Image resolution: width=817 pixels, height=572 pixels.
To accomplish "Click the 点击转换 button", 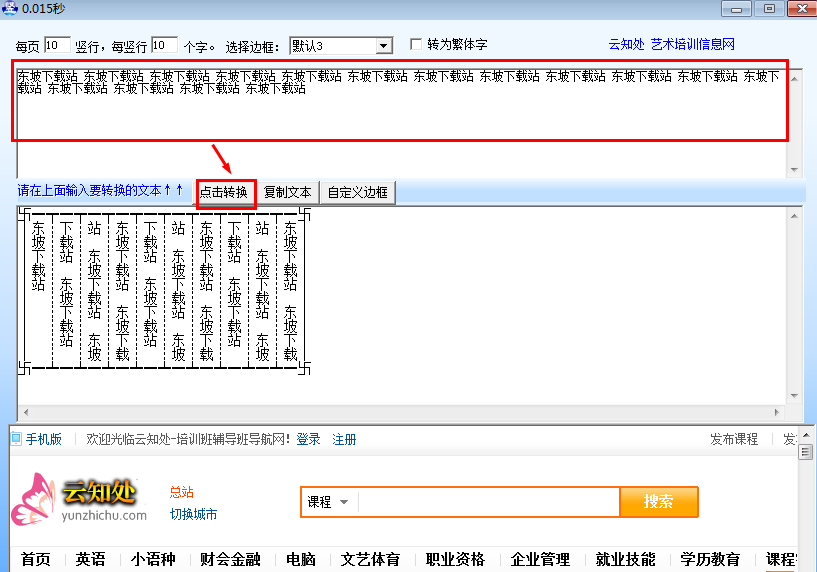I will tap(224, 192).
